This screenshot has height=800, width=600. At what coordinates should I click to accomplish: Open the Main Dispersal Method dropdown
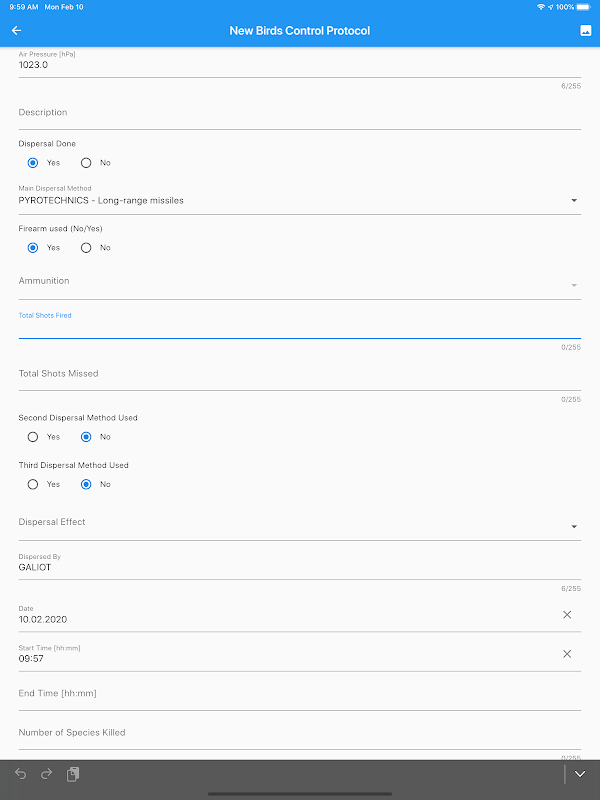[x=298, y=200]
